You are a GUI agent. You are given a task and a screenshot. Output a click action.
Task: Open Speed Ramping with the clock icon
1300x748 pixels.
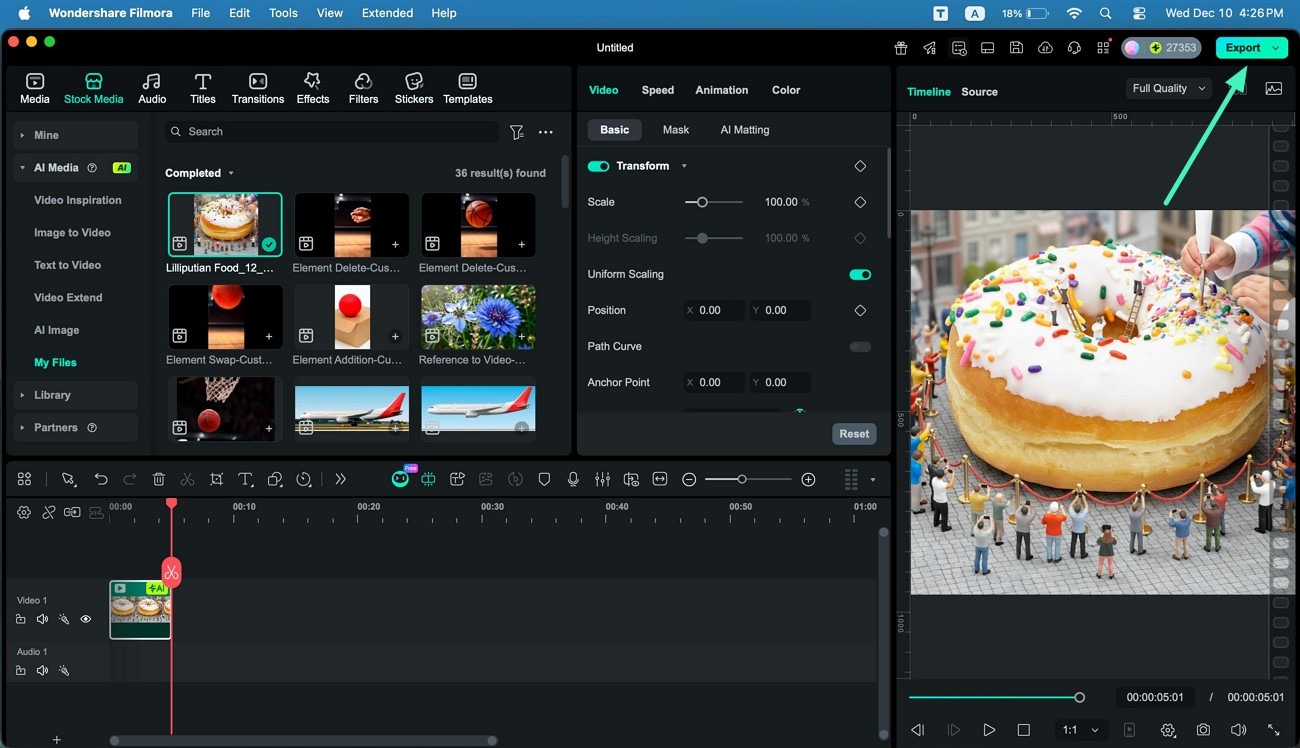point(303,479)
